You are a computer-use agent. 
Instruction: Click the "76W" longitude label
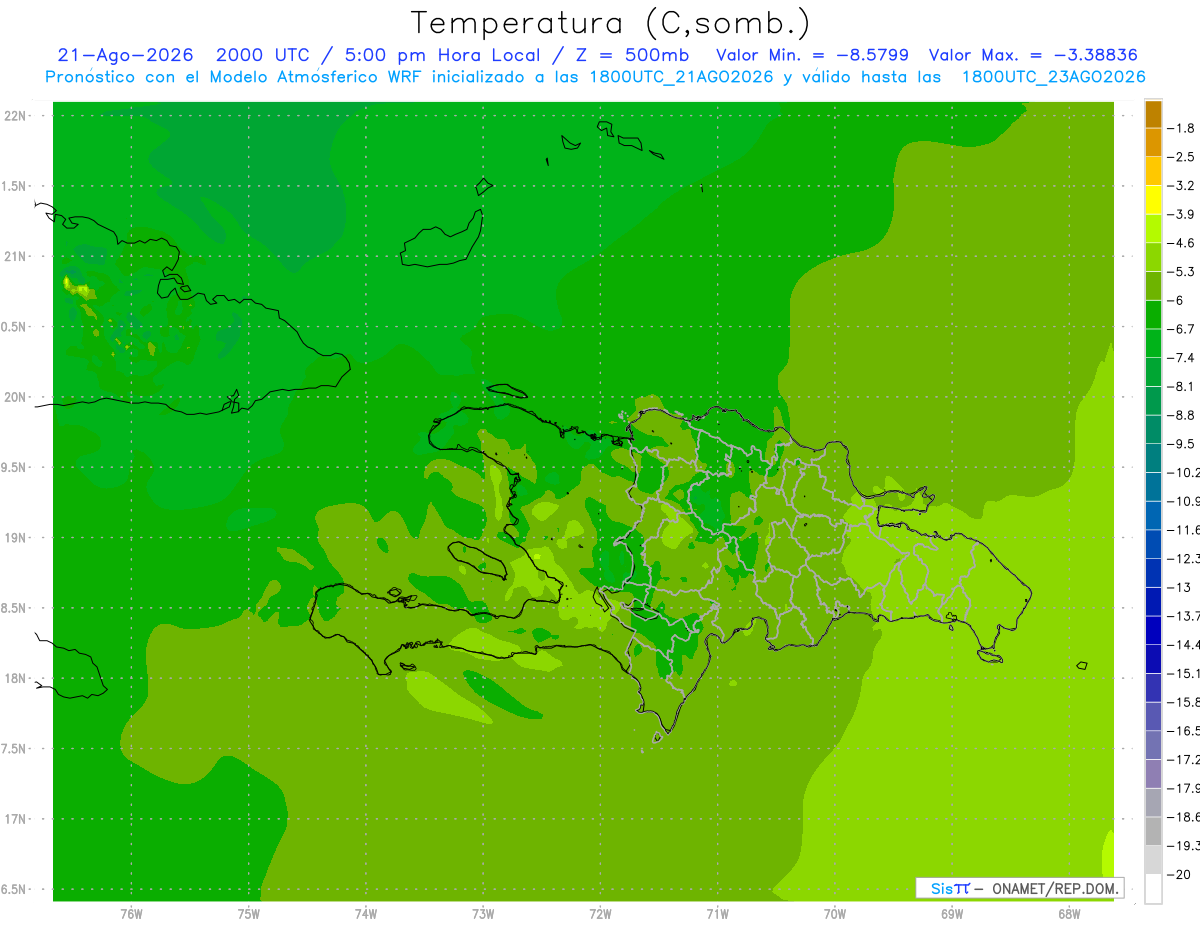(131, 913)
